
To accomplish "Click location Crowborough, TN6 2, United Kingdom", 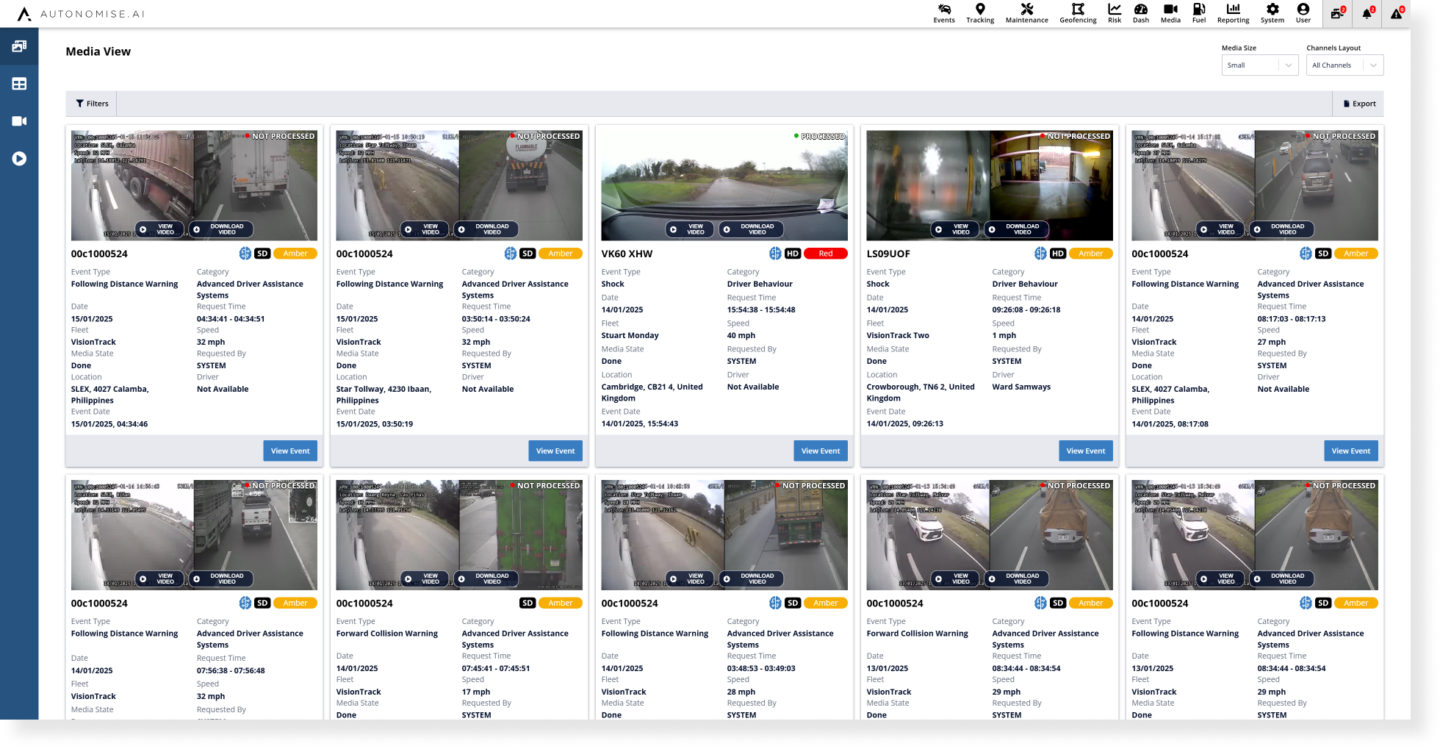I will pos(920,392).
